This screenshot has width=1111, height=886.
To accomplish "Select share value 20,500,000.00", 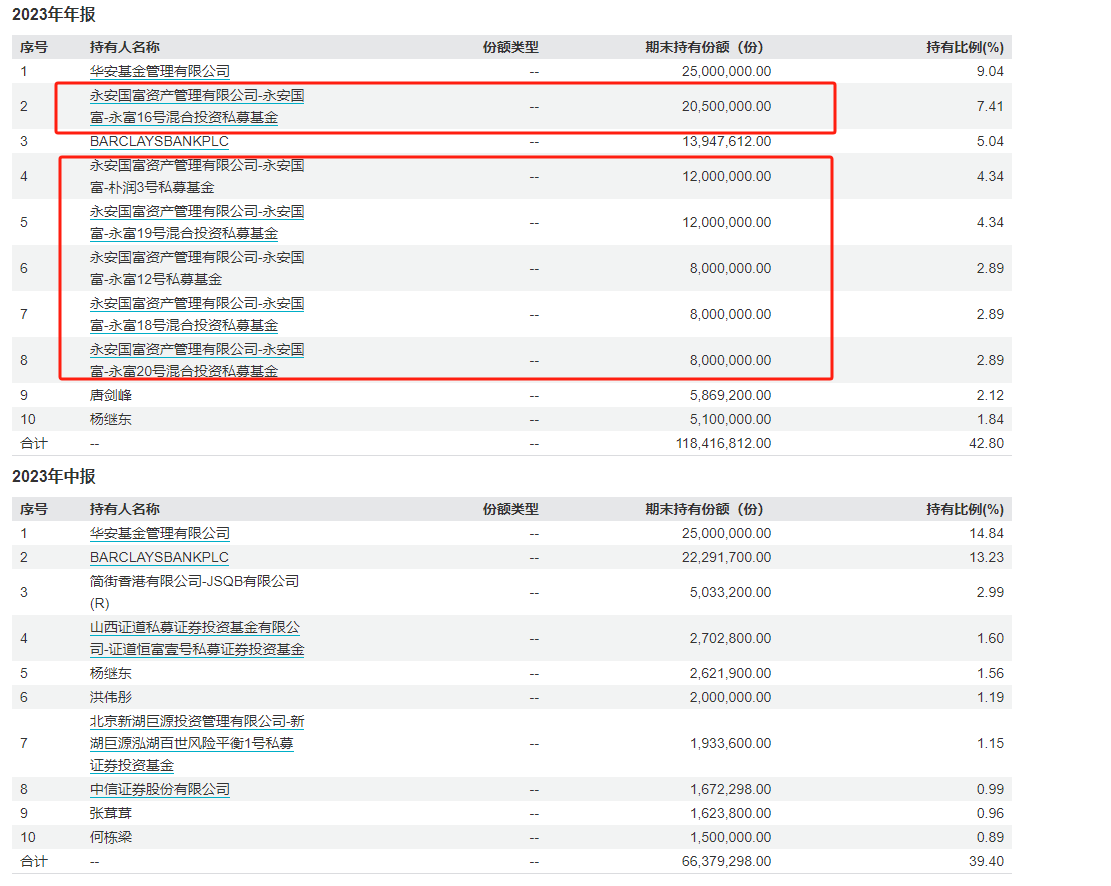I will pos(726,106).
